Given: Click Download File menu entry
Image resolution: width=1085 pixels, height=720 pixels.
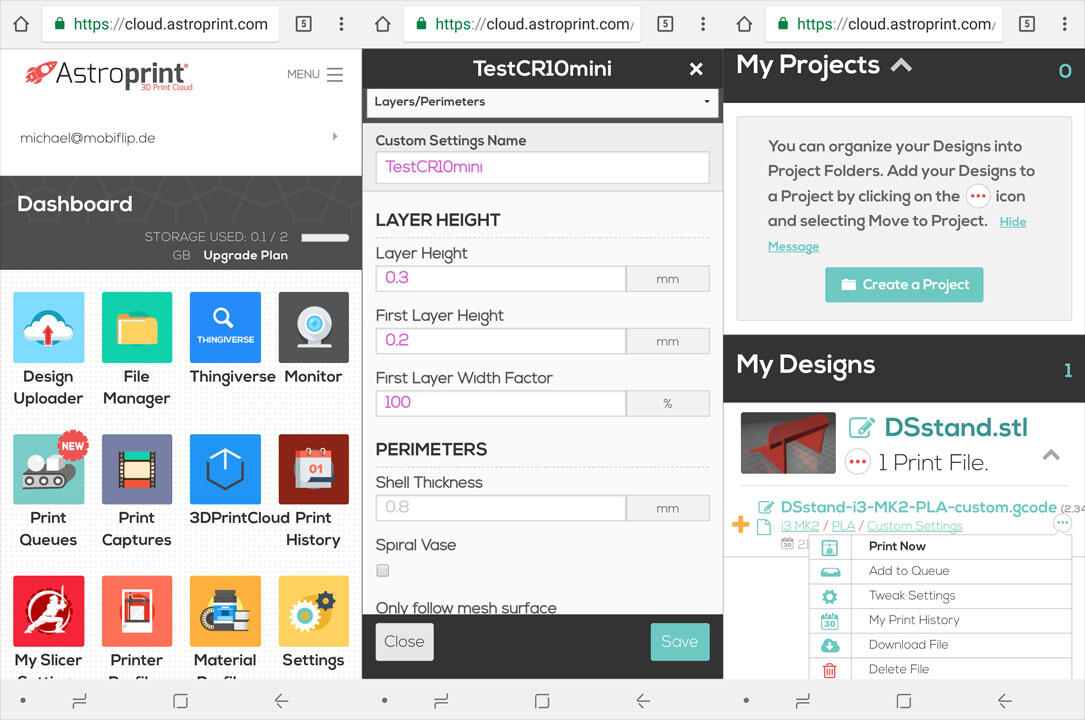Looking at the screenshot, I should click(x=908, y=645).
